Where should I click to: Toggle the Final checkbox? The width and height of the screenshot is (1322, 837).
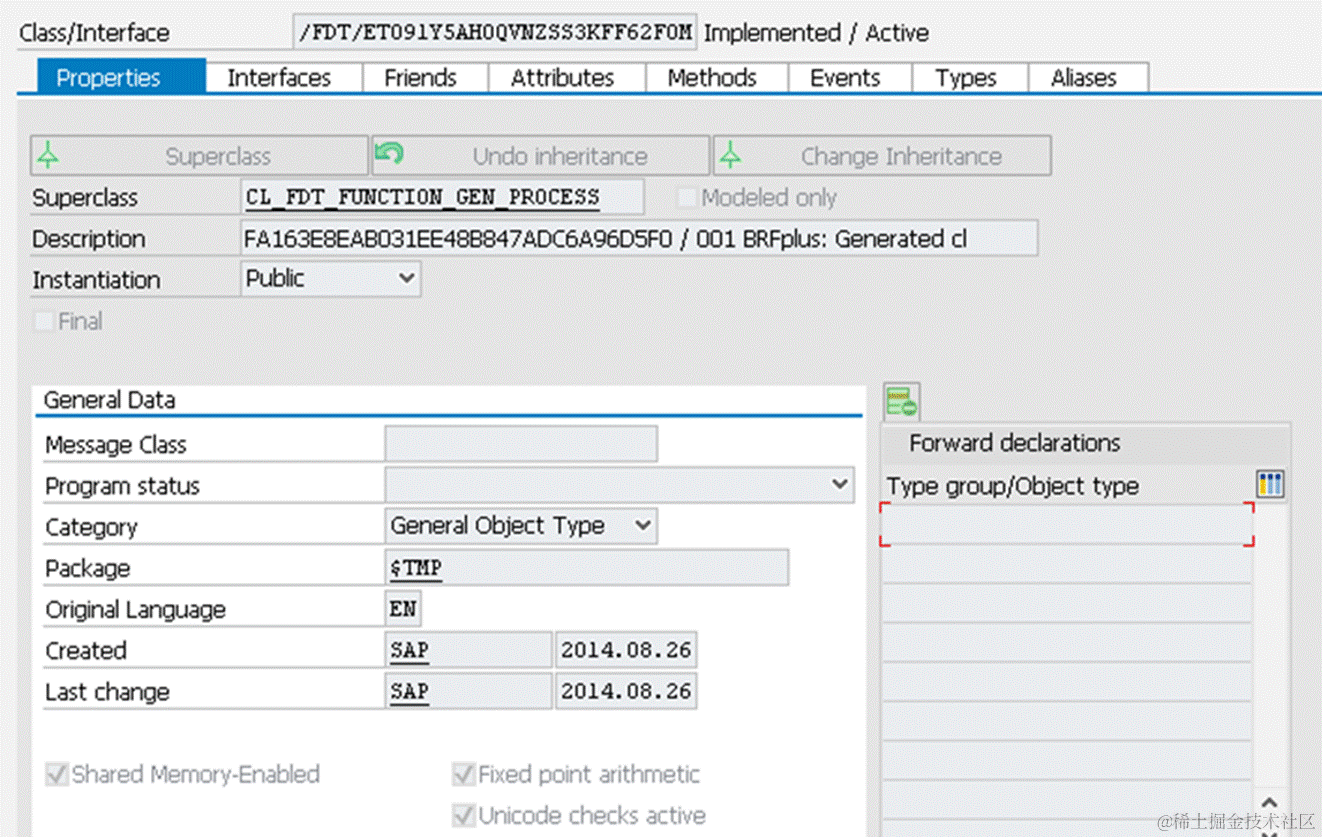point(43,321)
